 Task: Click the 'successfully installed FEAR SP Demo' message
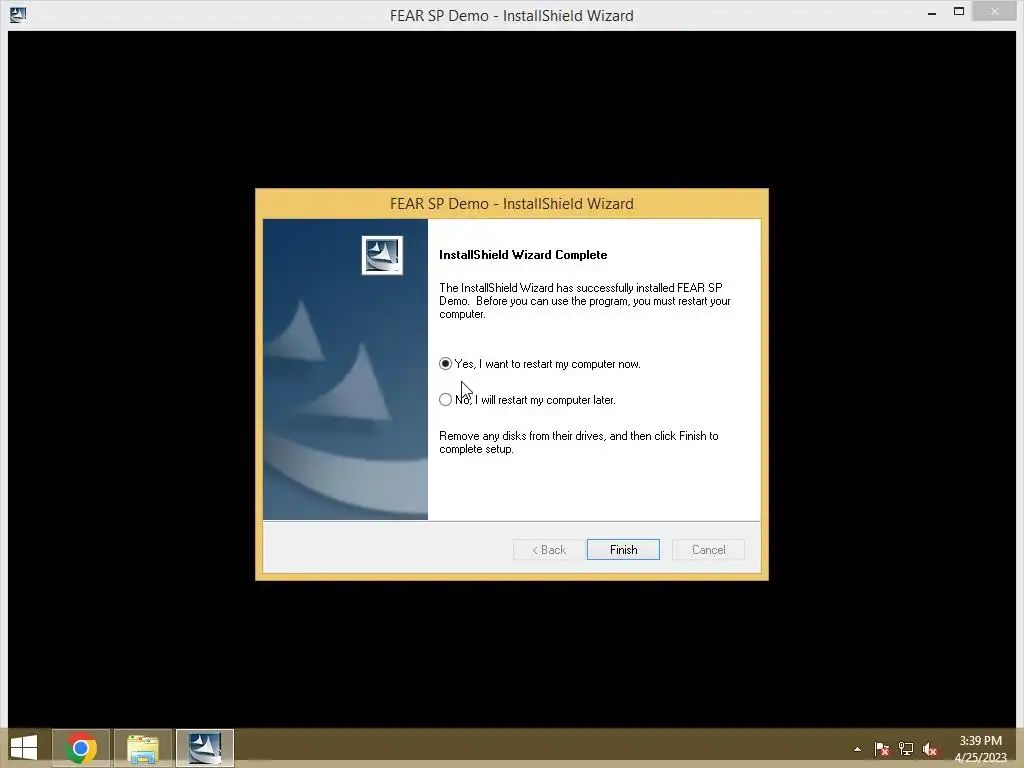(584, 300)
